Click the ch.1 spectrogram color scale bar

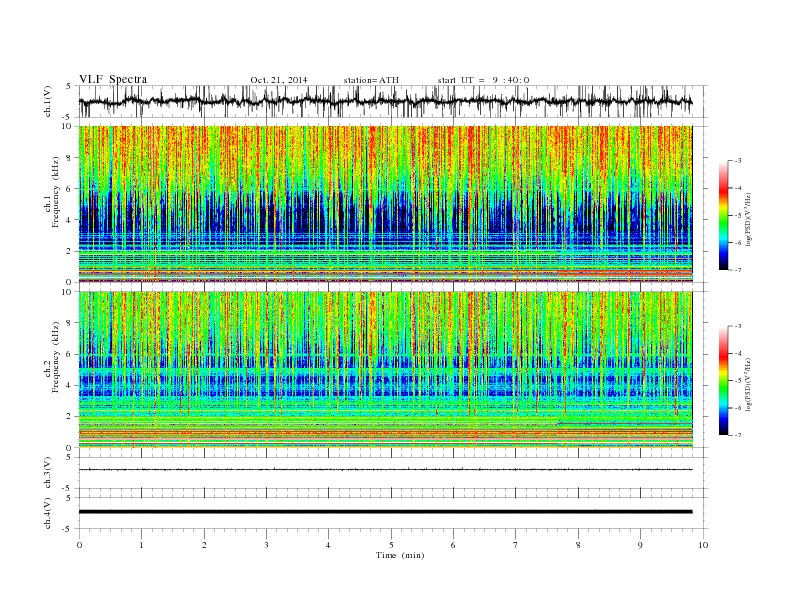(x=724, y=215)
